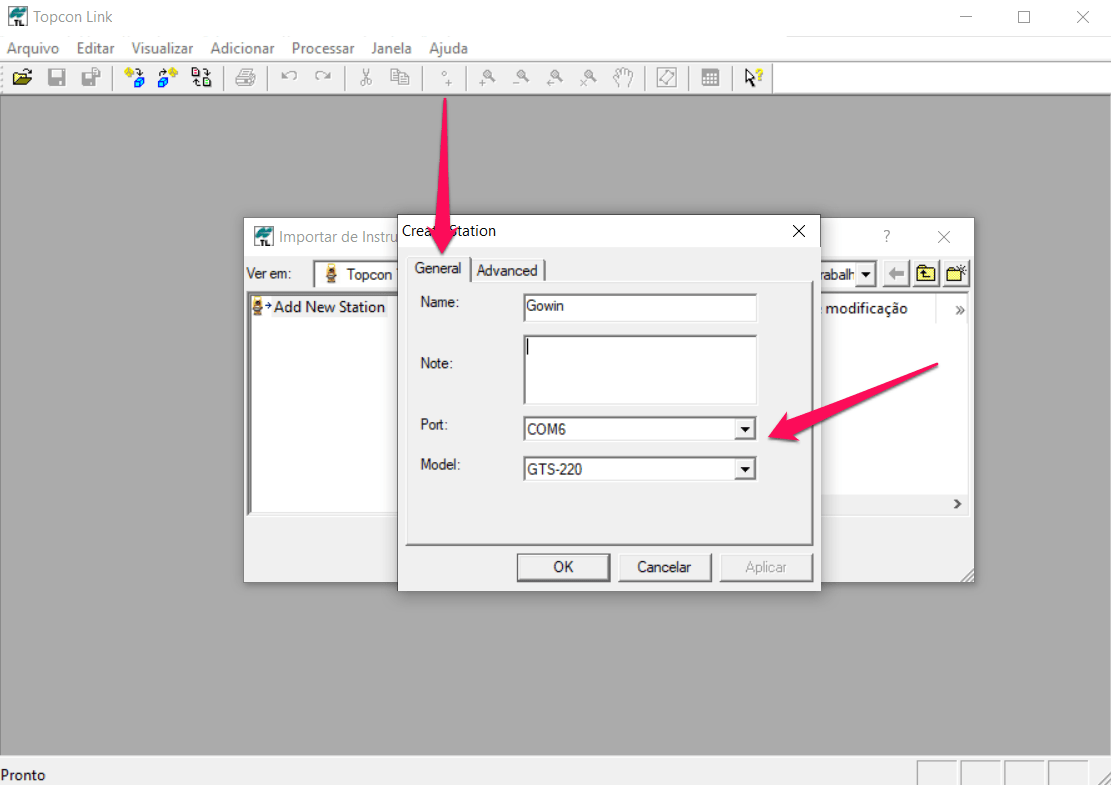Click the back arrow in Importar dialog
The image size is (1111, 785).
click(x=896, y=273)
